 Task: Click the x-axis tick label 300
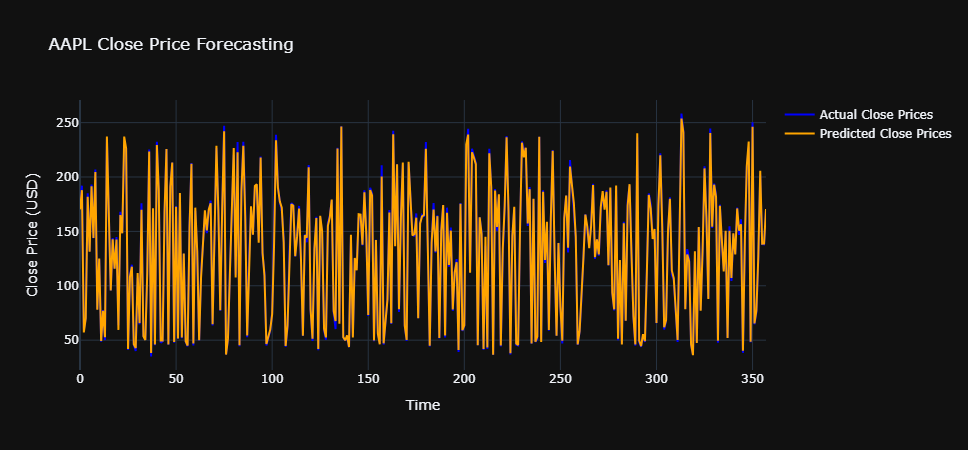tap(656, 377)
